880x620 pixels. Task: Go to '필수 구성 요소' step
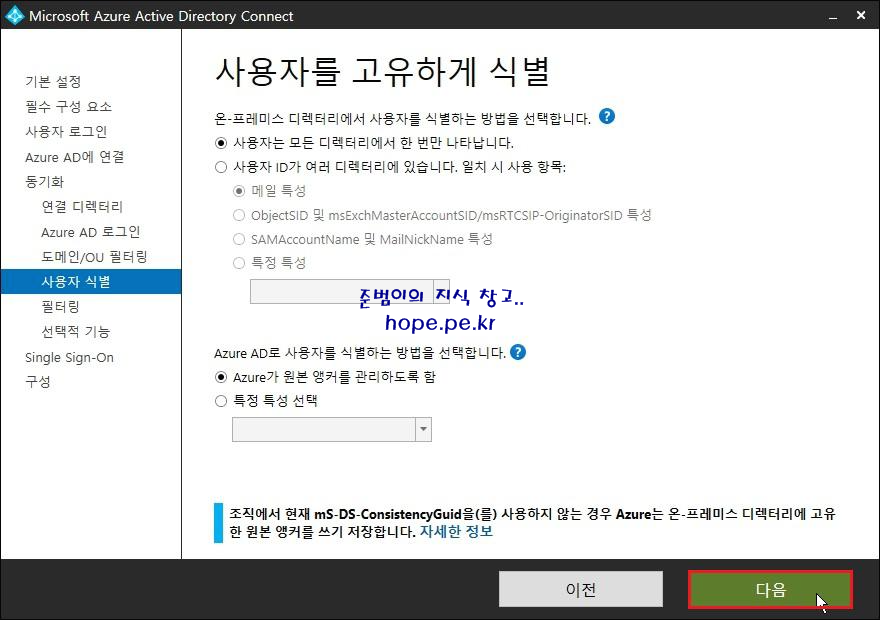(x=68, y=107)
